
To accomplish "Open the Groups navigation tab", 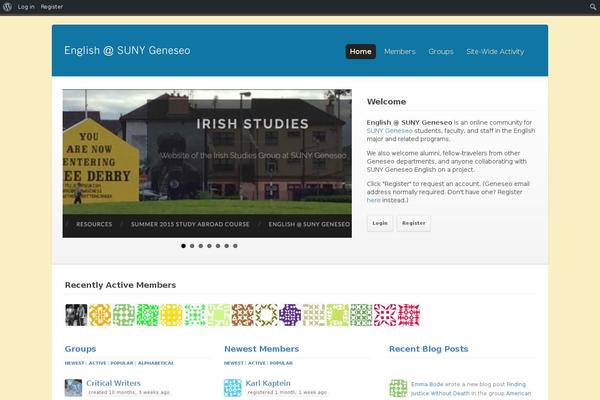I will pyautogui.click(x=441, y=51).
